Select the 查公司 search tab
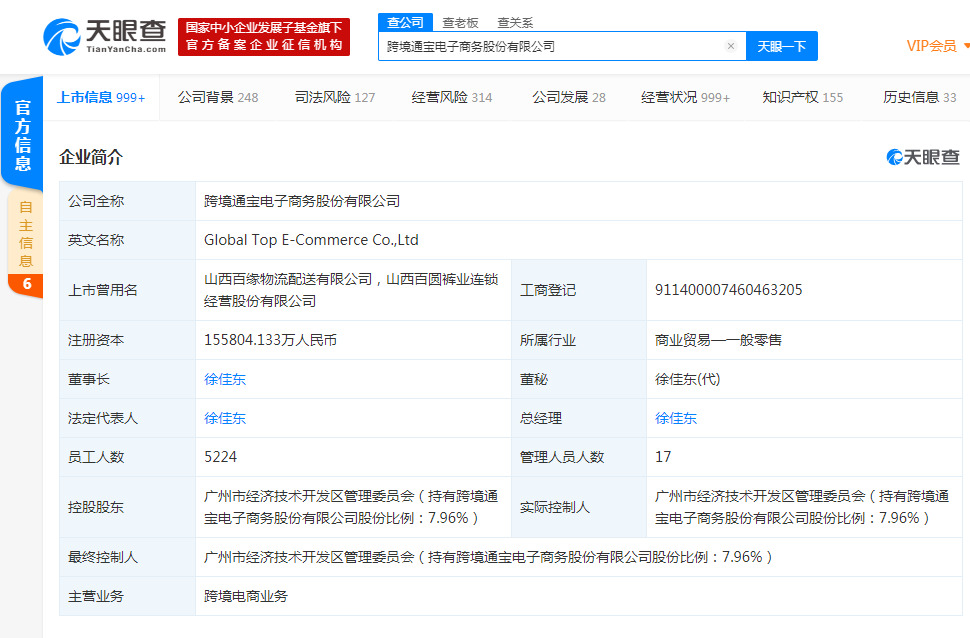 (x=405, y=22)
